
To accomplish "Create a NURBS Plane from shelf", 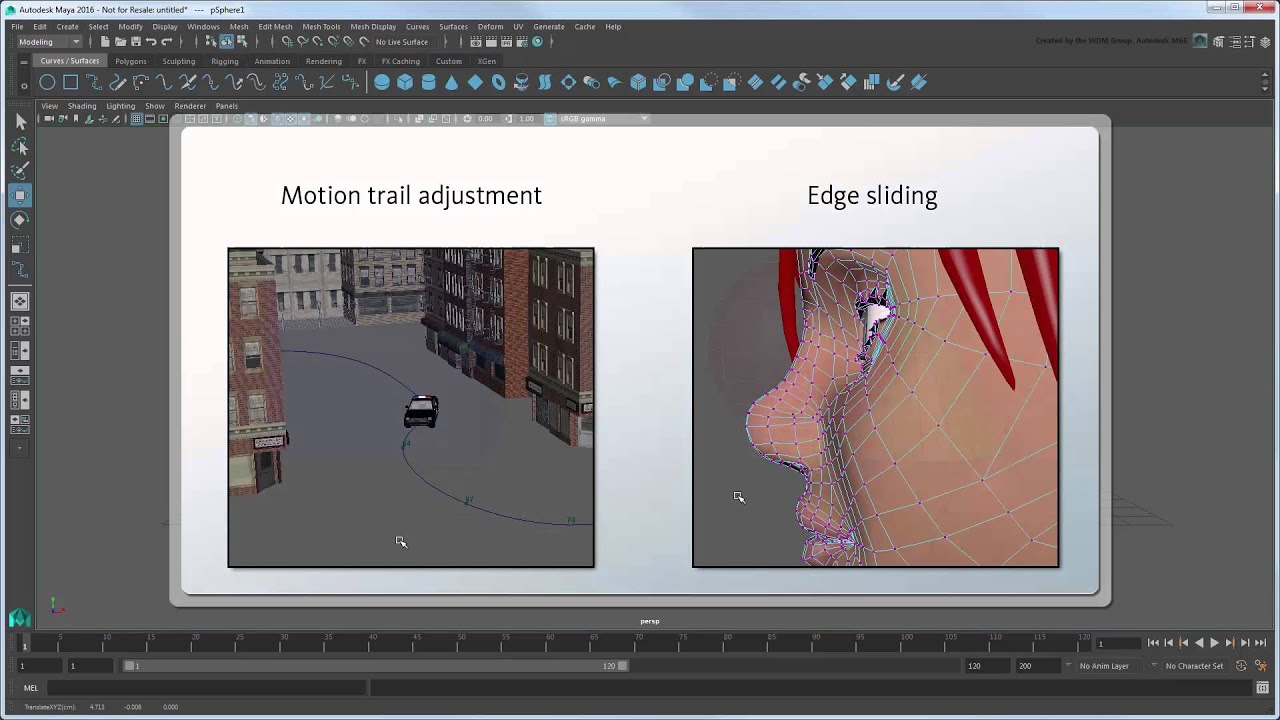I will tap(475, 82).
